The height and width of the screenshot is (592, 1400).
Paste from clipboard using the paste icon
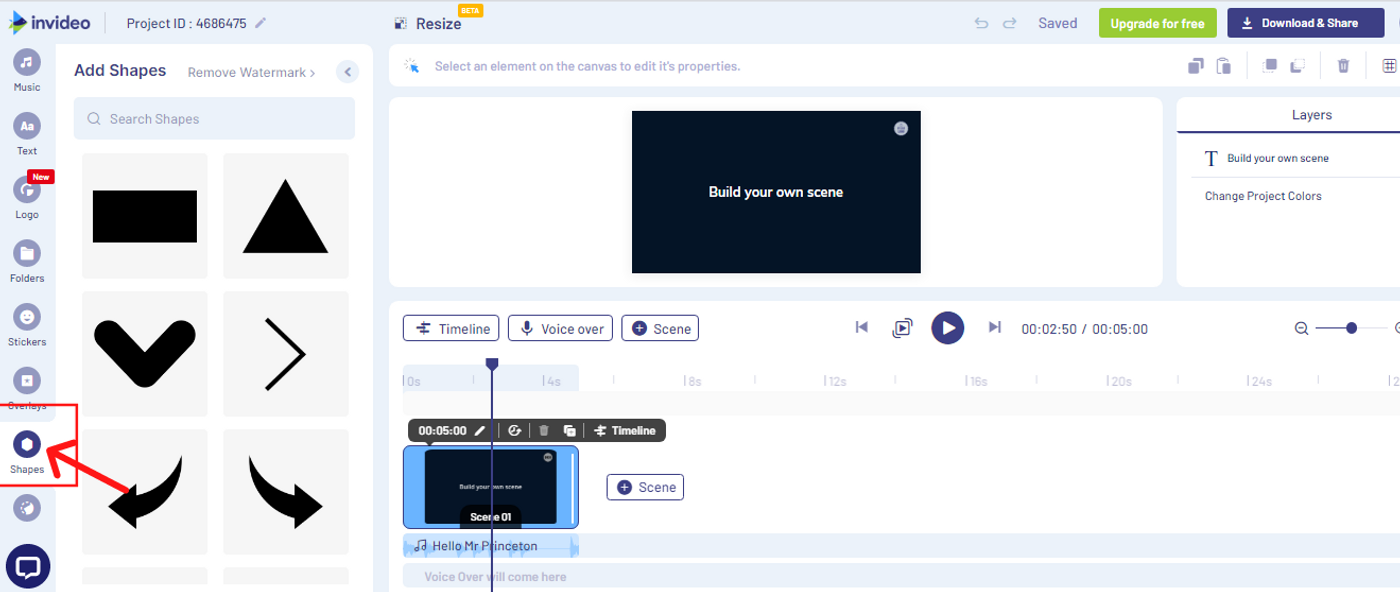click(x=1223, y=65)
